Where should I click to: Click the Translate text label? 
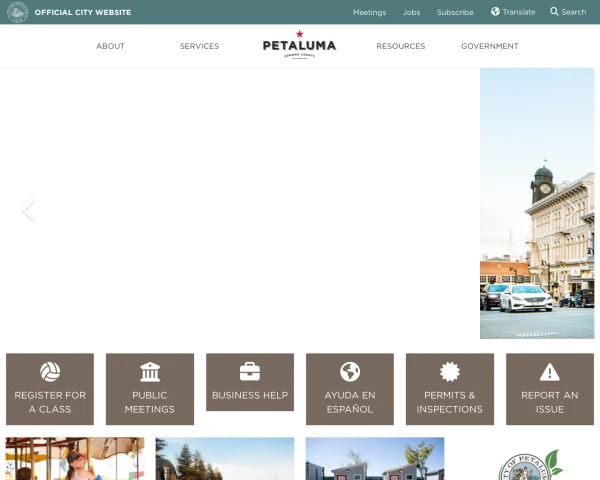pyautogui.click(x=519, y=12)
